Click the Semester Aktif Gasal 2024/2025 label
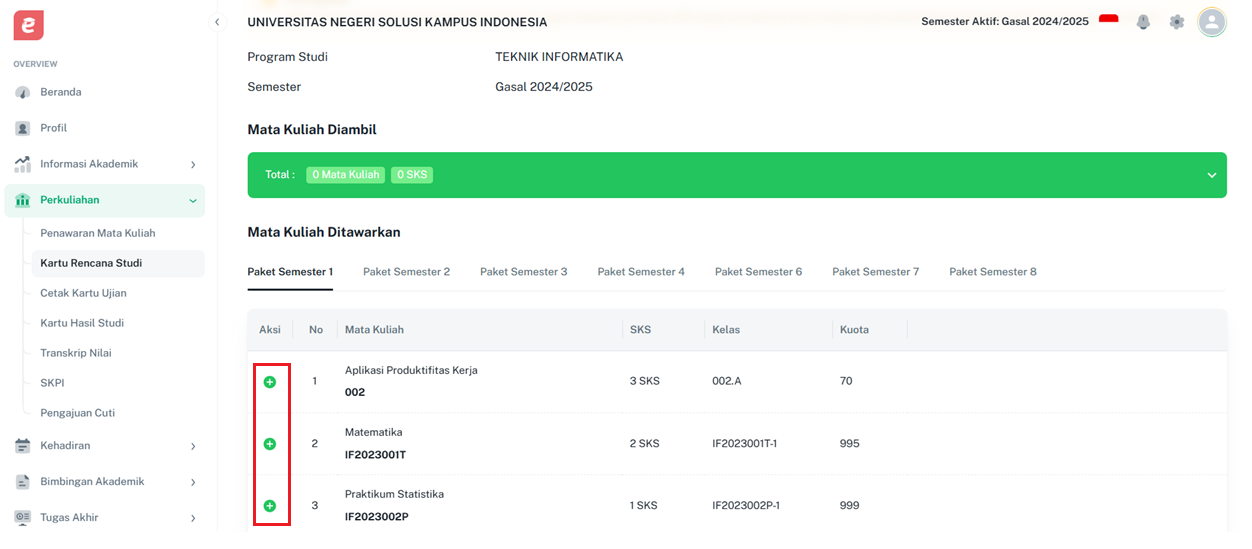The height and width of the screenshot is (549, 1252). coord(1005,22)
